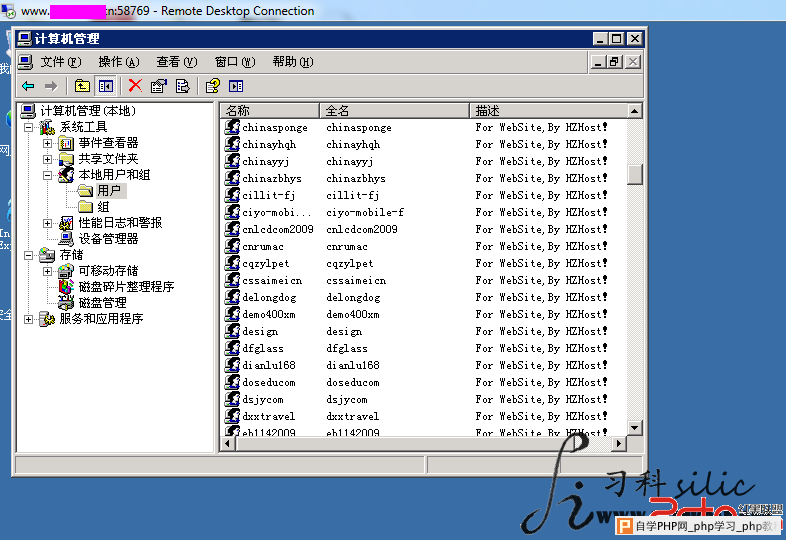
Task: Click the chinayhqh user icon
Action: coord(232,144)
